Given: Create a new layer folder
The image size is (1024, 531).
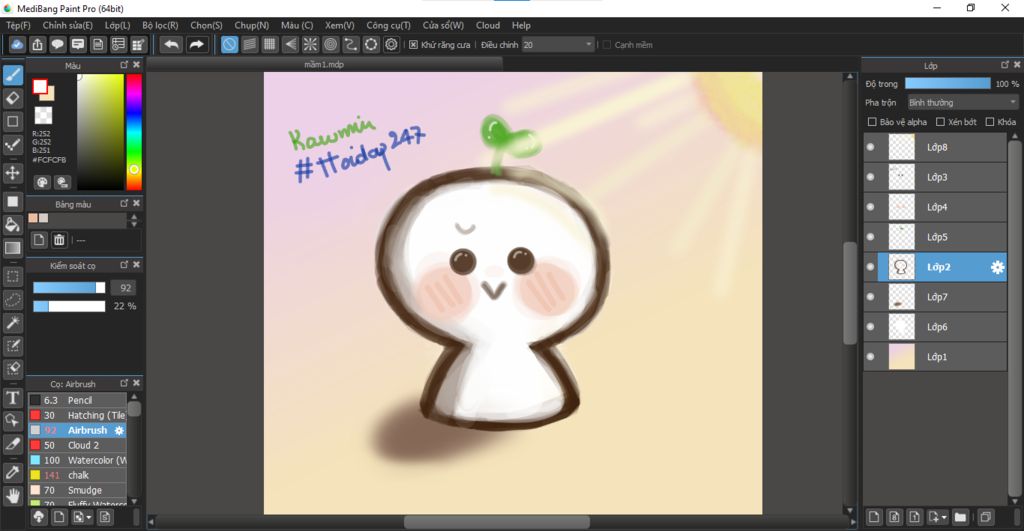Looking at the screenshot, I should click(960, 517).
